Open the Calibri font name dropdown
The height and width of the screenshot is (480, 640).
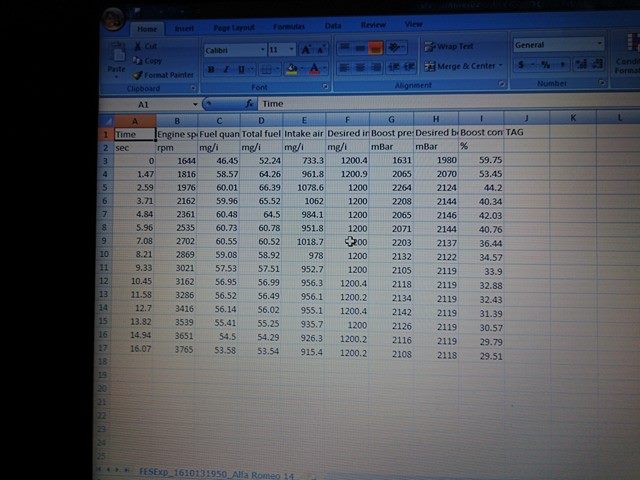pos(262,50)
